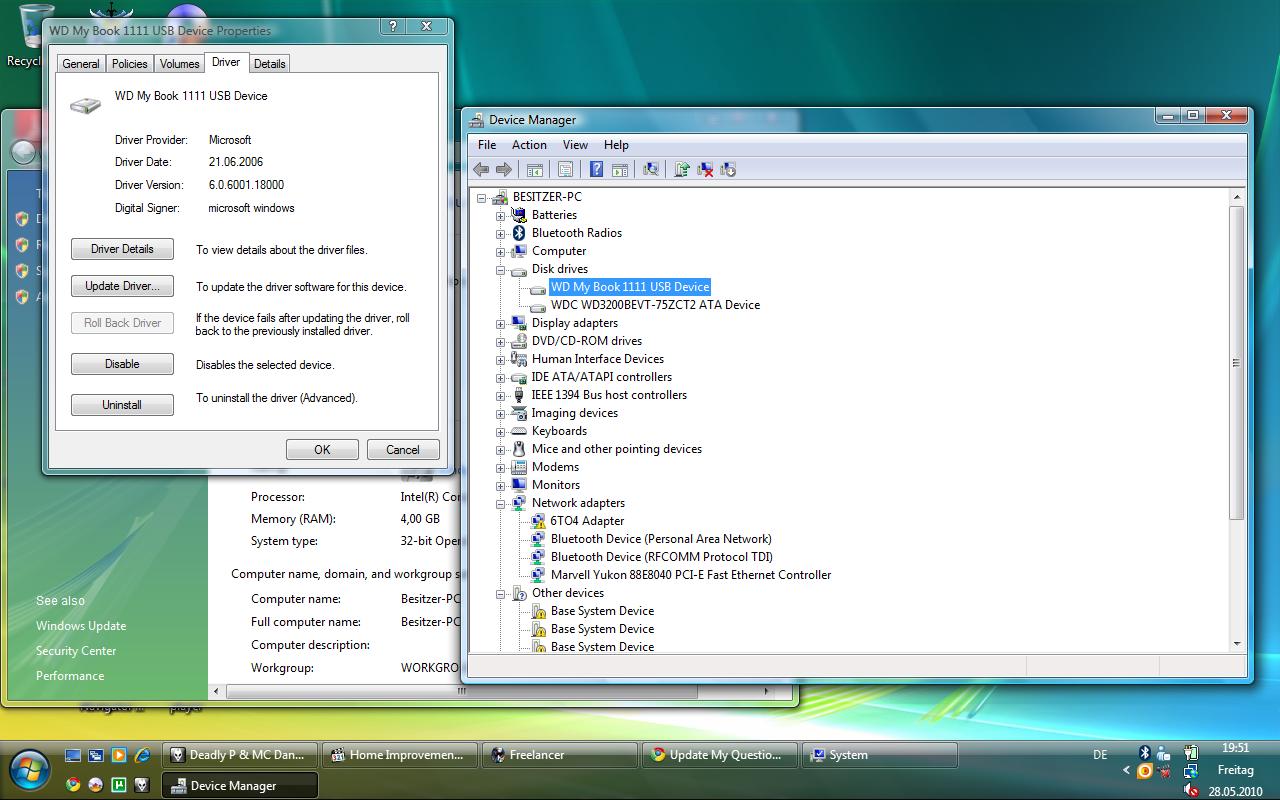Open the View menu
This screenshot has height=800, width=1280.
coord(575,145)
